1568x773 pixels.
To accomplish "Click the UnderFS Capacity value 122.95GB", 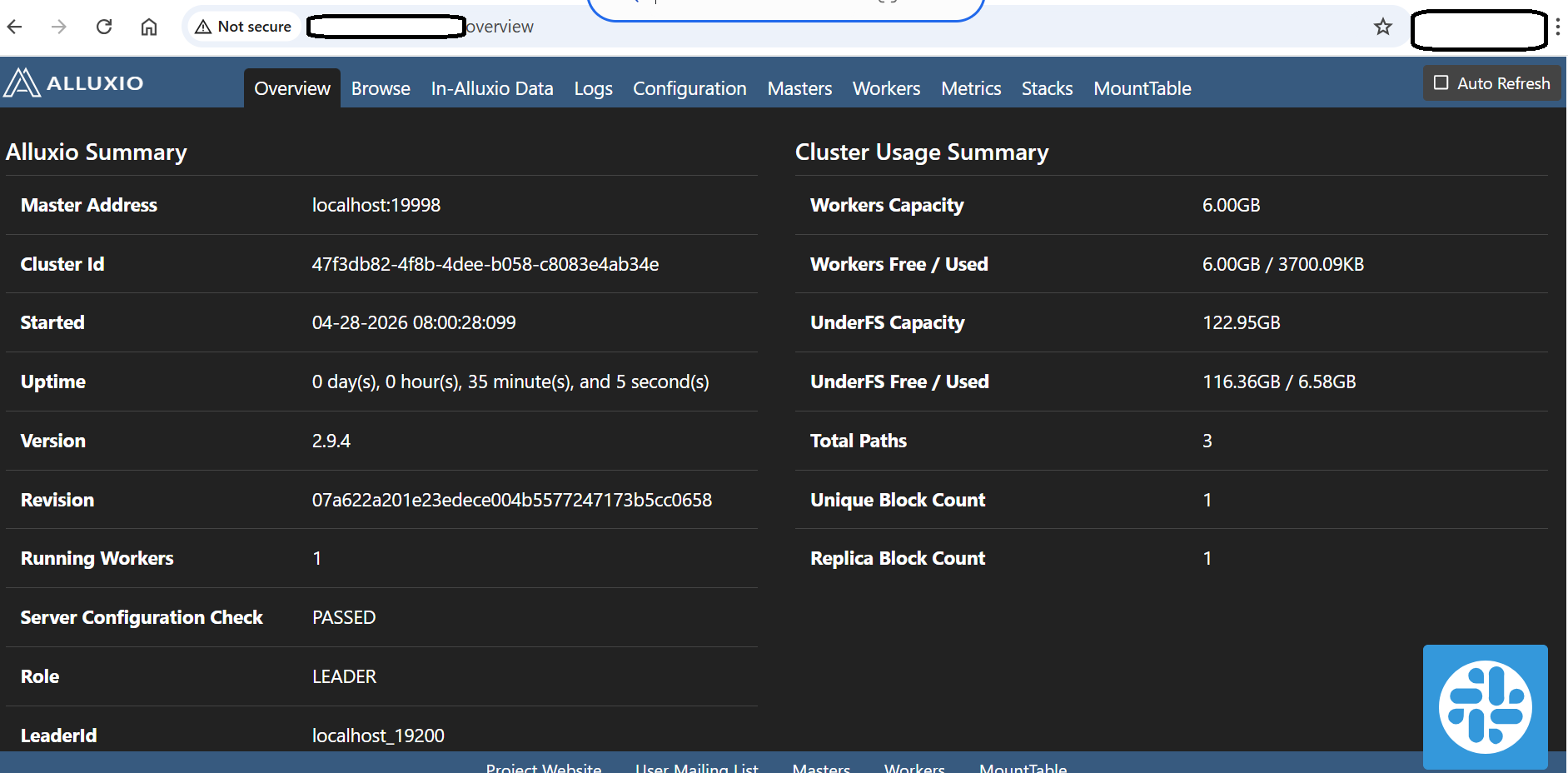I will coord(1241,322).
